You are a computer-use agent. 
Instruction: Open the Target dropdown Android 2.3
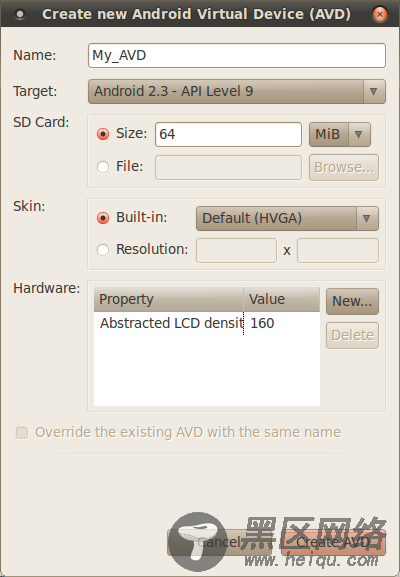click(x=237, y=91)
